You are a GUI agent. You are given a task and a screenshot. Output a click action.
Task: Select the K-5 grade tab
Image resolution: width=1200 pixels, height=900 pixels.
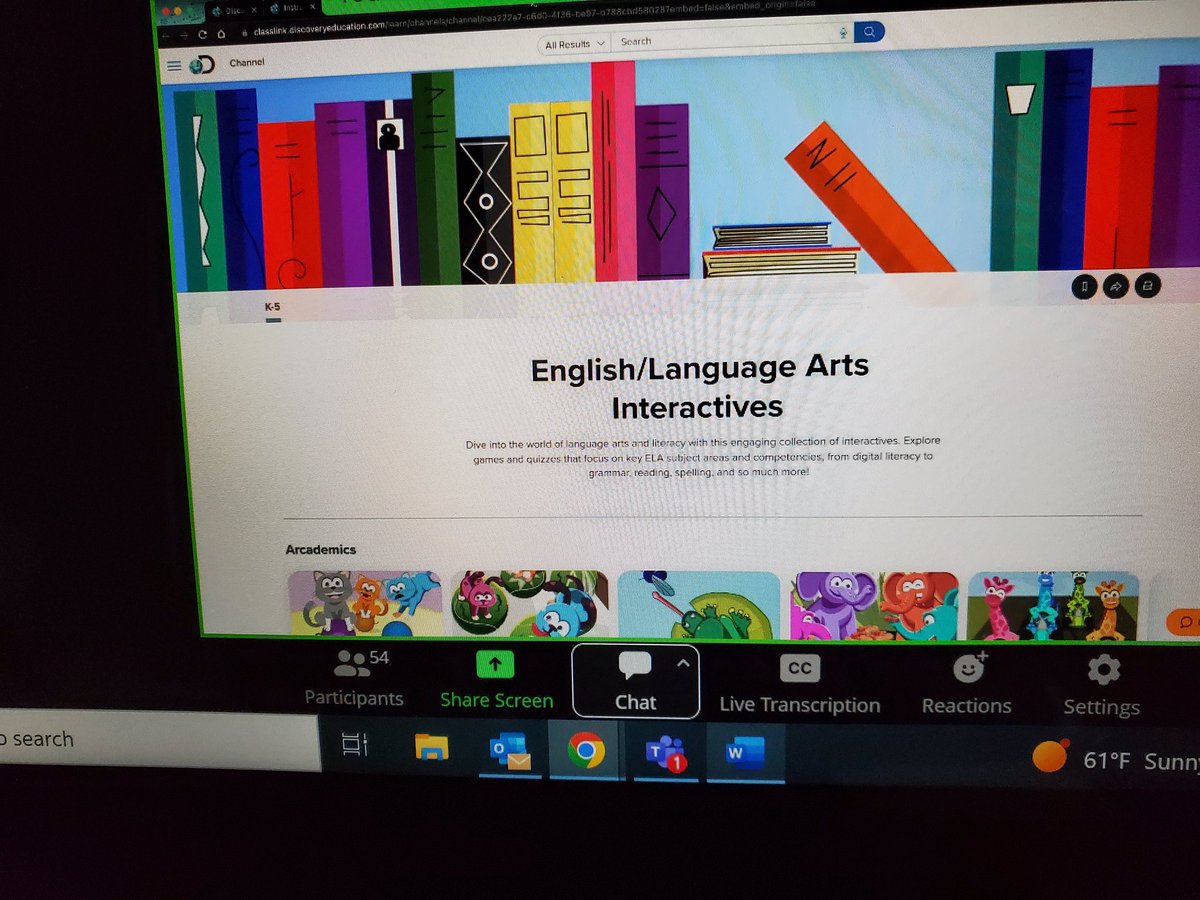pos(273,309)
